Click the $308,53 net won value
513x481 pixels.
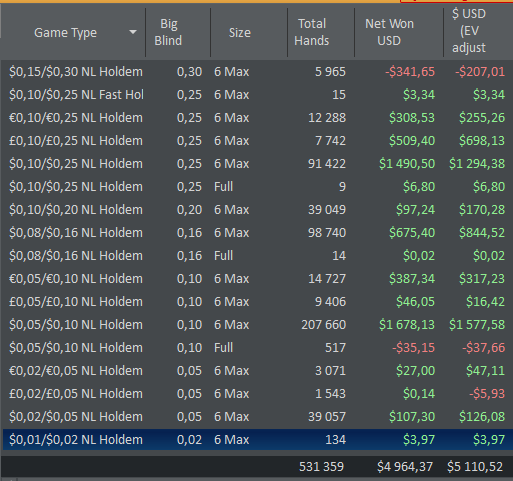click(412, 118)
